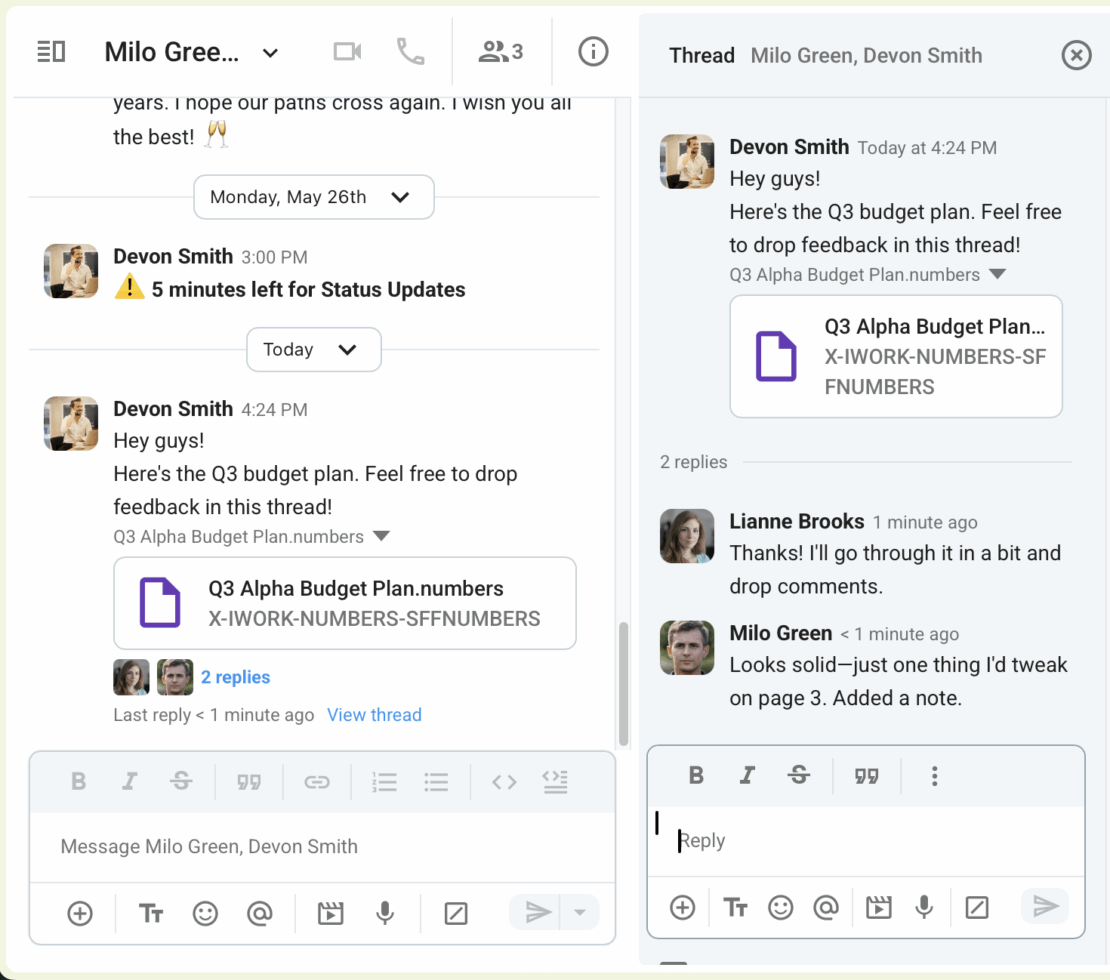This screenshot has width=1110, height=980.
Task: Mention someone with the @ icon in thread
Action: [826, 907]
